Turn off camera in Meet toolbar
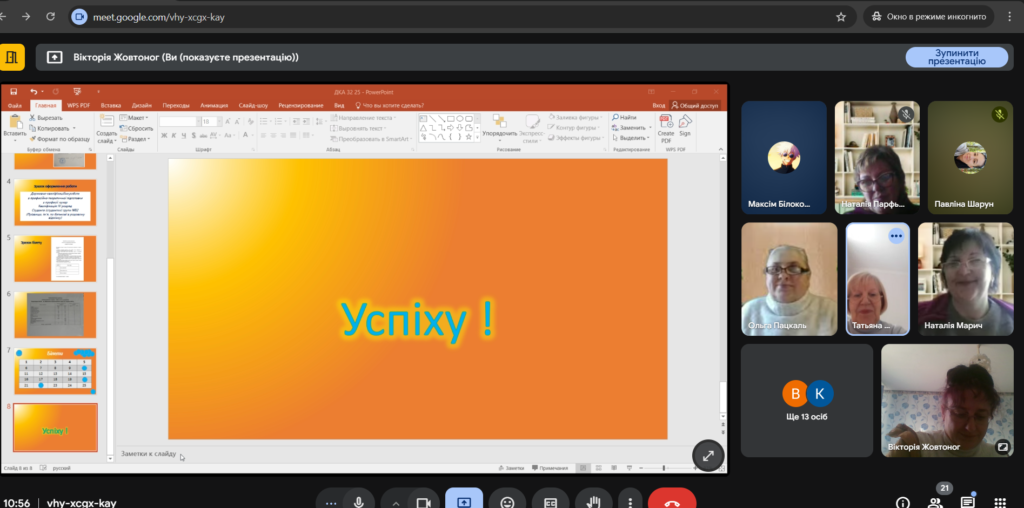 pyautogui.click(x=424, y=500)
